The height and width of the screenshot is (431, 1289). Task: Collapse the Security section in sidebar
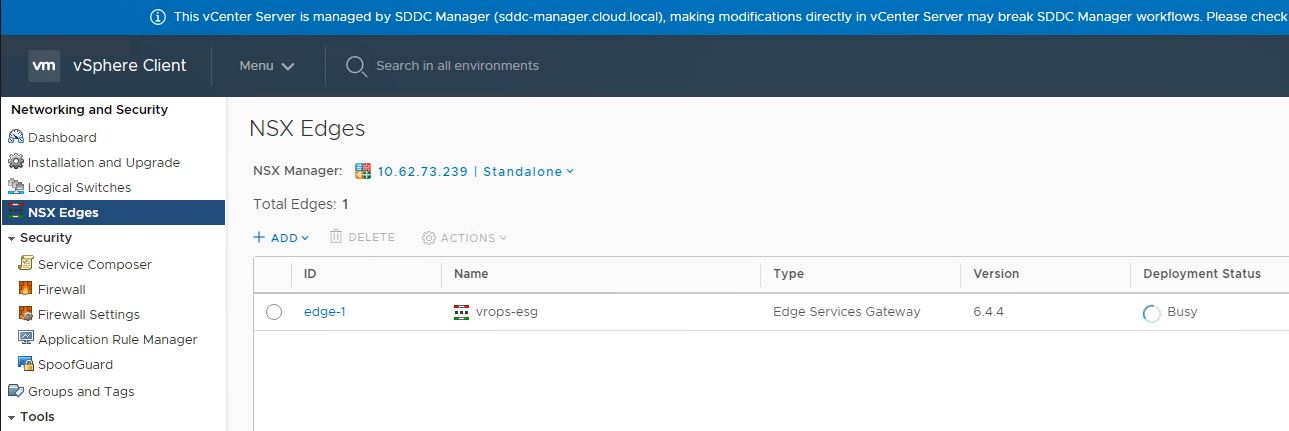[x=11, y=238]
